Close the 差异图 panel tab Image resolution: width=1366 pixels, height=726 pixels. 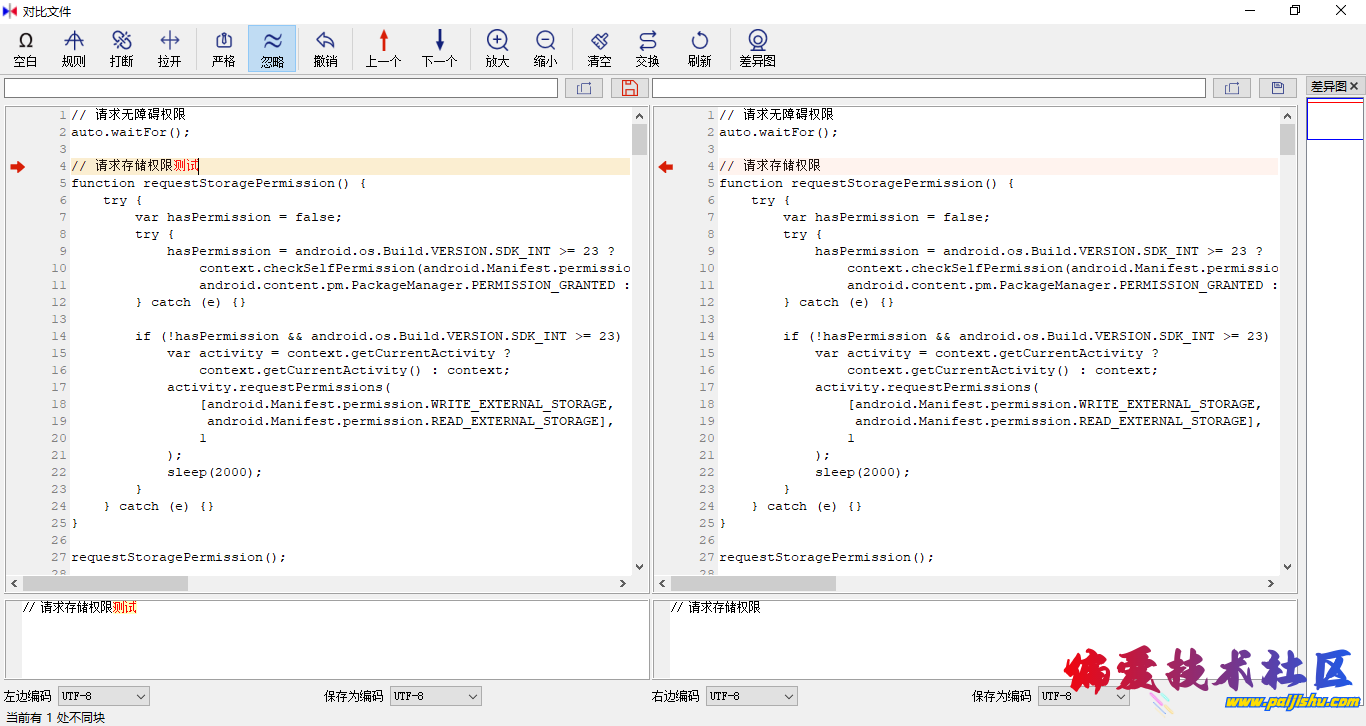1354,87
